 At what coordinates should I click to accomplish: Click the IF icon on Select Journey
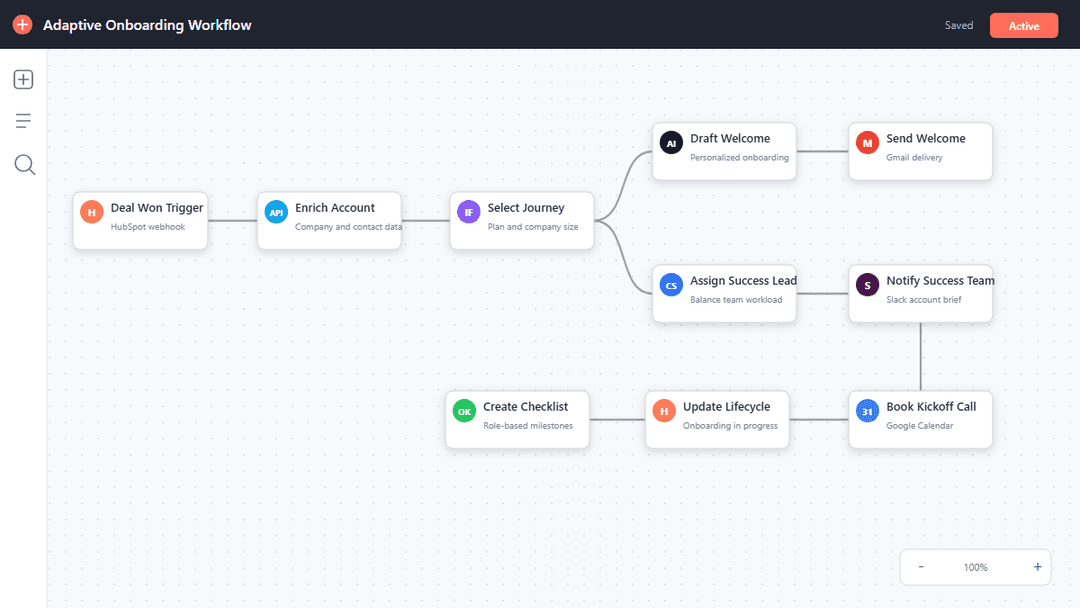tap(468, 212)
